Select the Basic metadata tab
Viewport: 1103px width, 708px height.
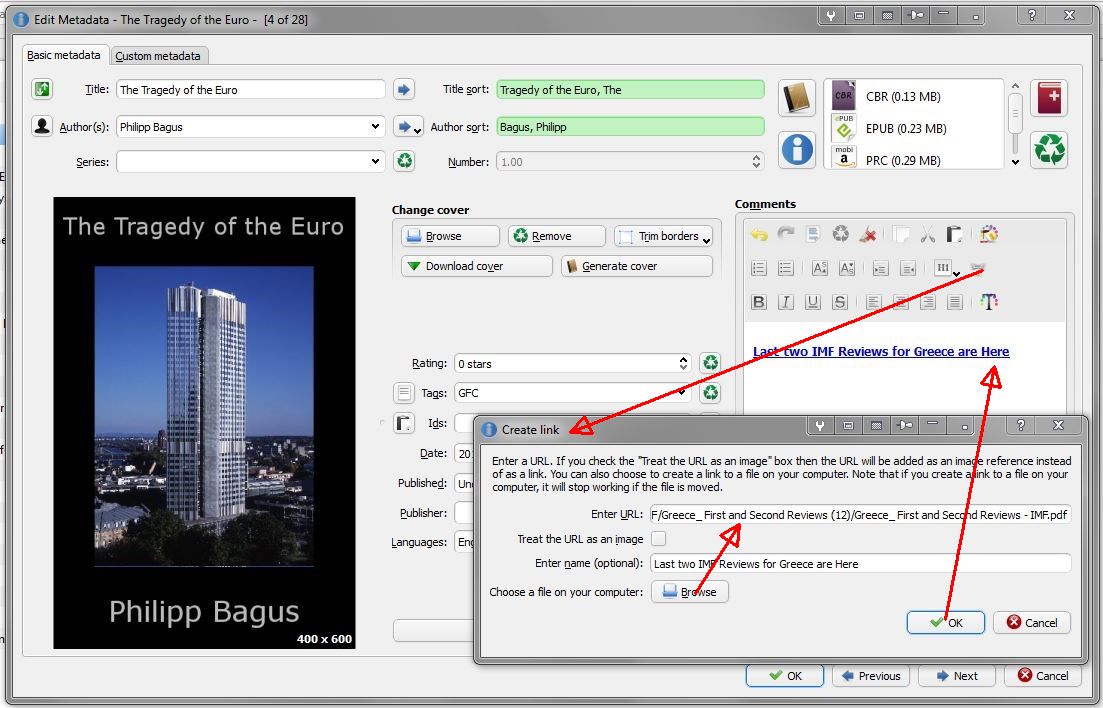(x=64, y=56)
